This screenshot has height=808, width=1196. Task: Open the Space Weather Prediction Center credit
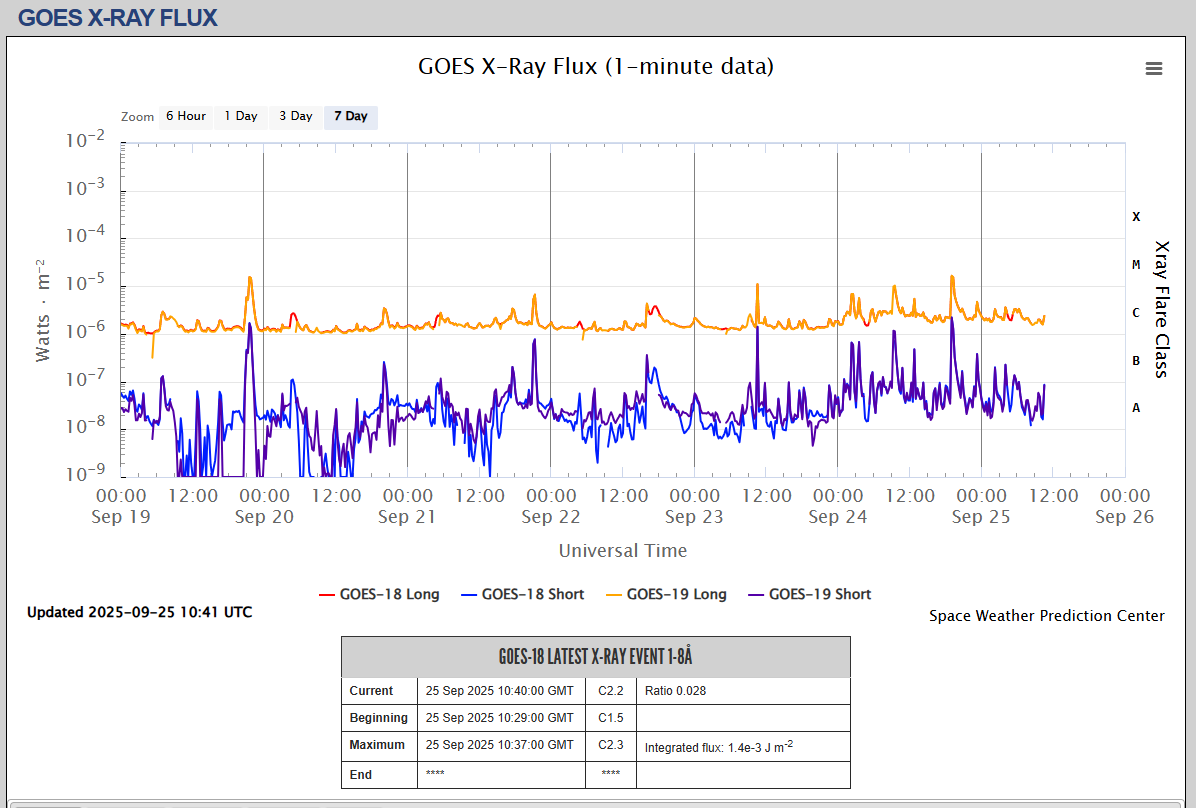tap(1046, 616)
